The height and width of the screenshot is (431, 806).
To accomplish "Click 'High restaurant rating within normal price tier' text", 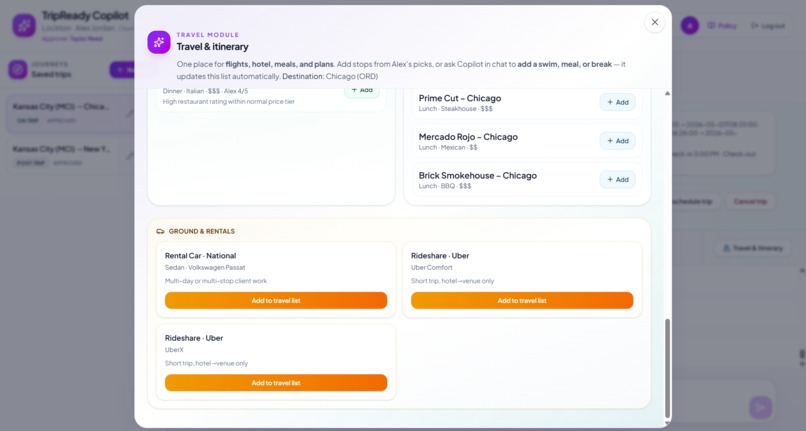I will tap(229, 102).
